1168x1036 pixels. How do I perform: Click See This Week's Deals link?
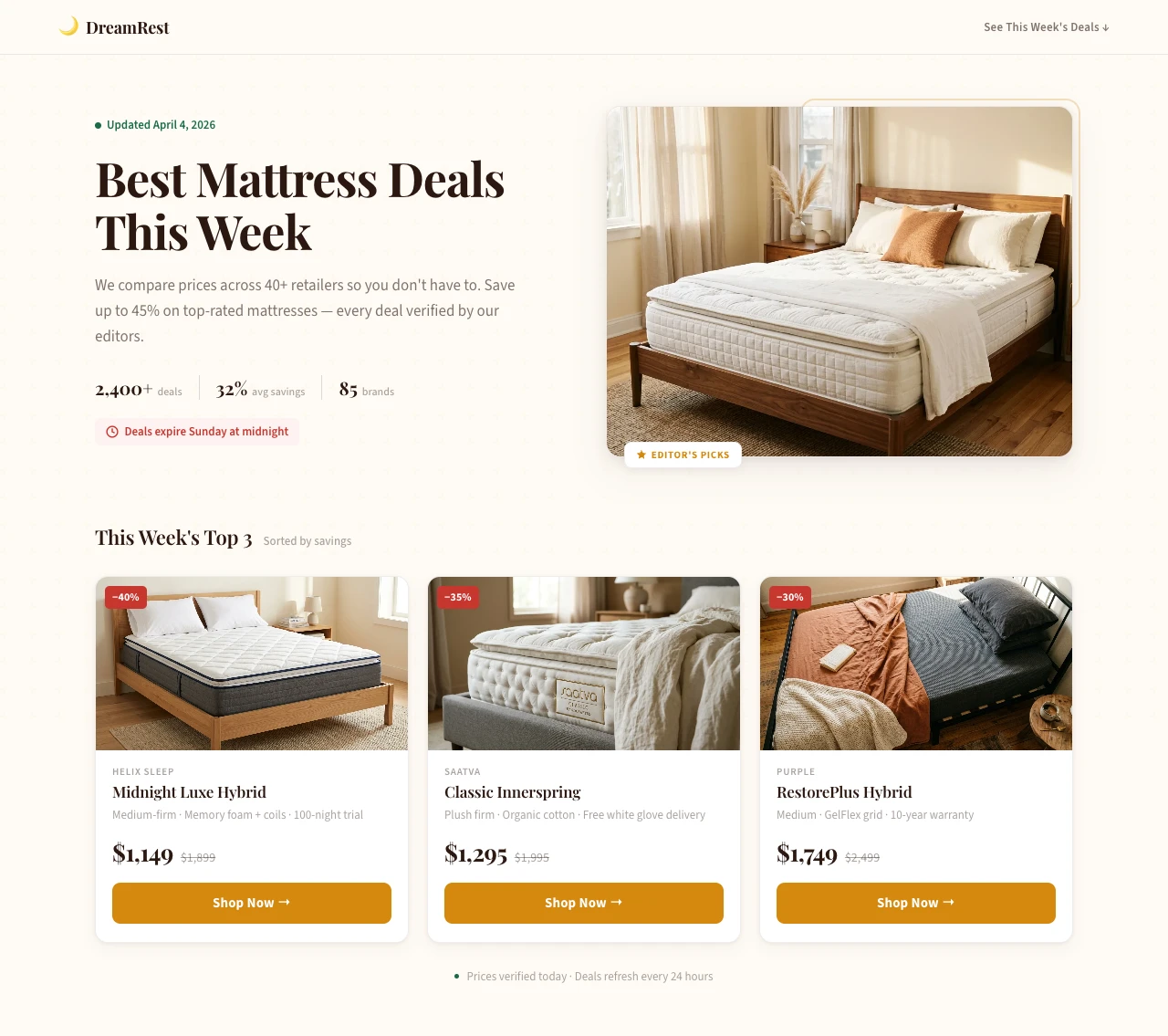[1047, 27]
